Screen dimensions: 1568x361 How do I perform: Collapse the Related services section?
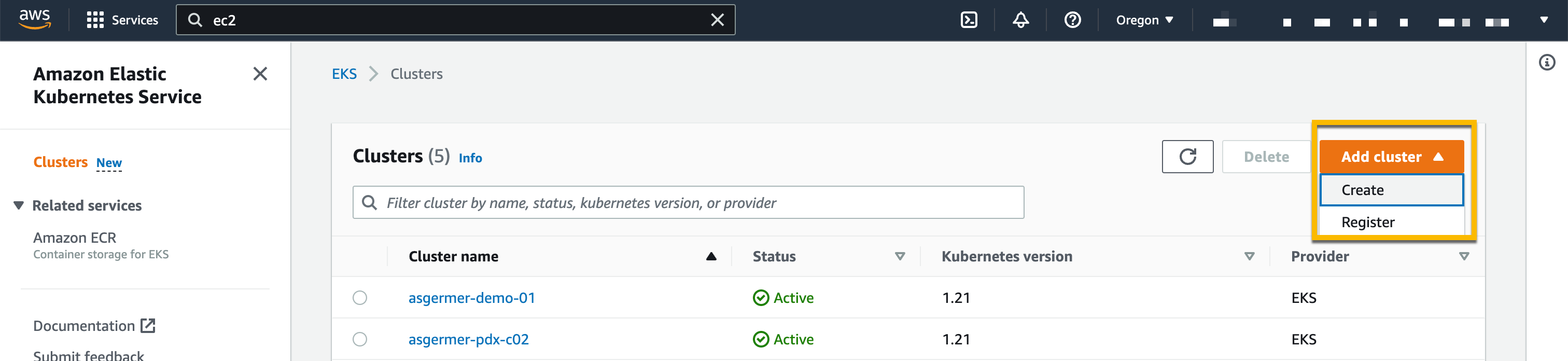19,205
